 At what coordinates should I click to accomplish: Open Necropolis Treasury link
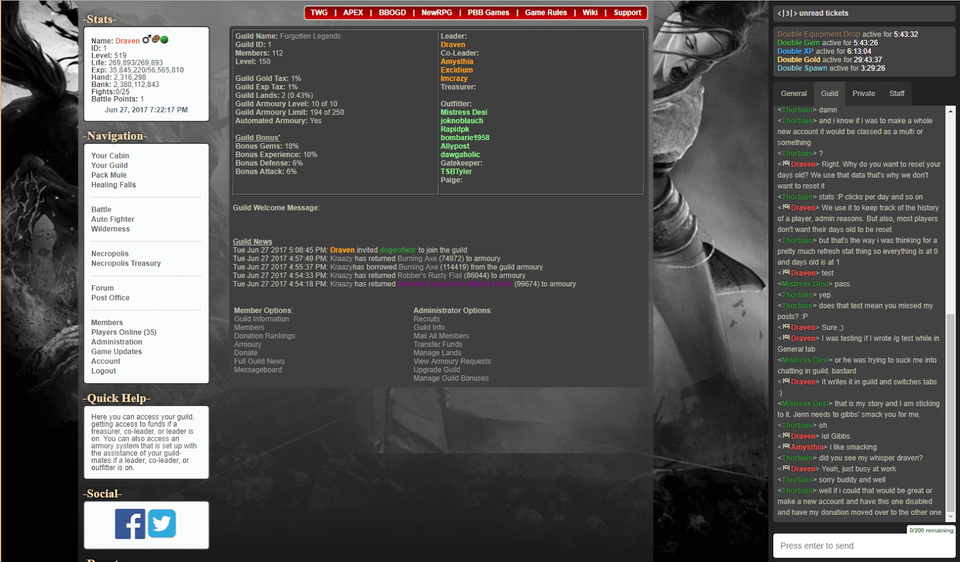[x=126, y=263]
